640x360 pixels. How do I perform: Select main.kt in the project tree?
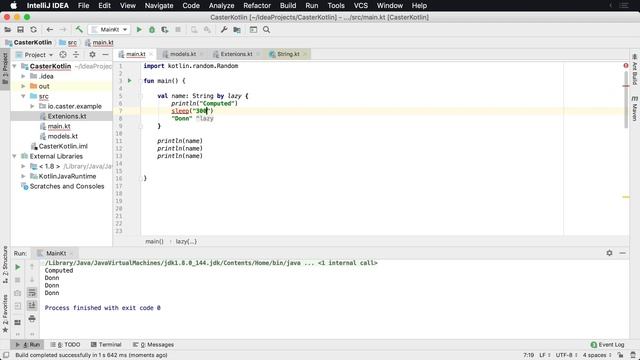[58, 127]
